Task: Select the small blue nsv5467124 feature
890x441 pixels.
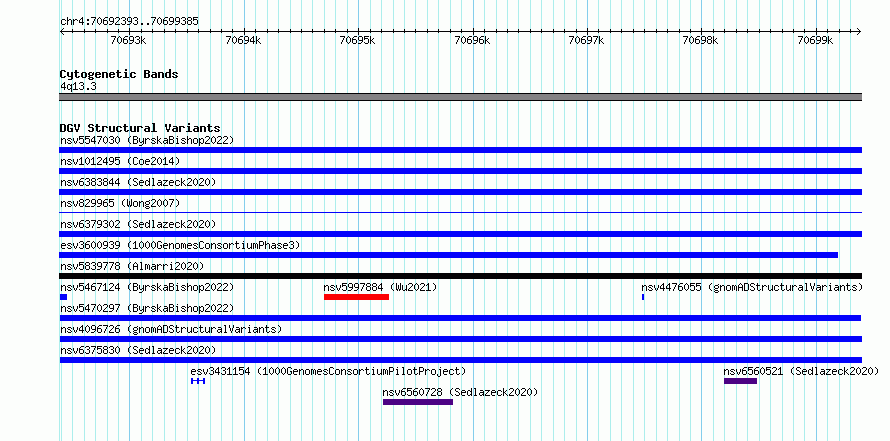Action: 63,297
